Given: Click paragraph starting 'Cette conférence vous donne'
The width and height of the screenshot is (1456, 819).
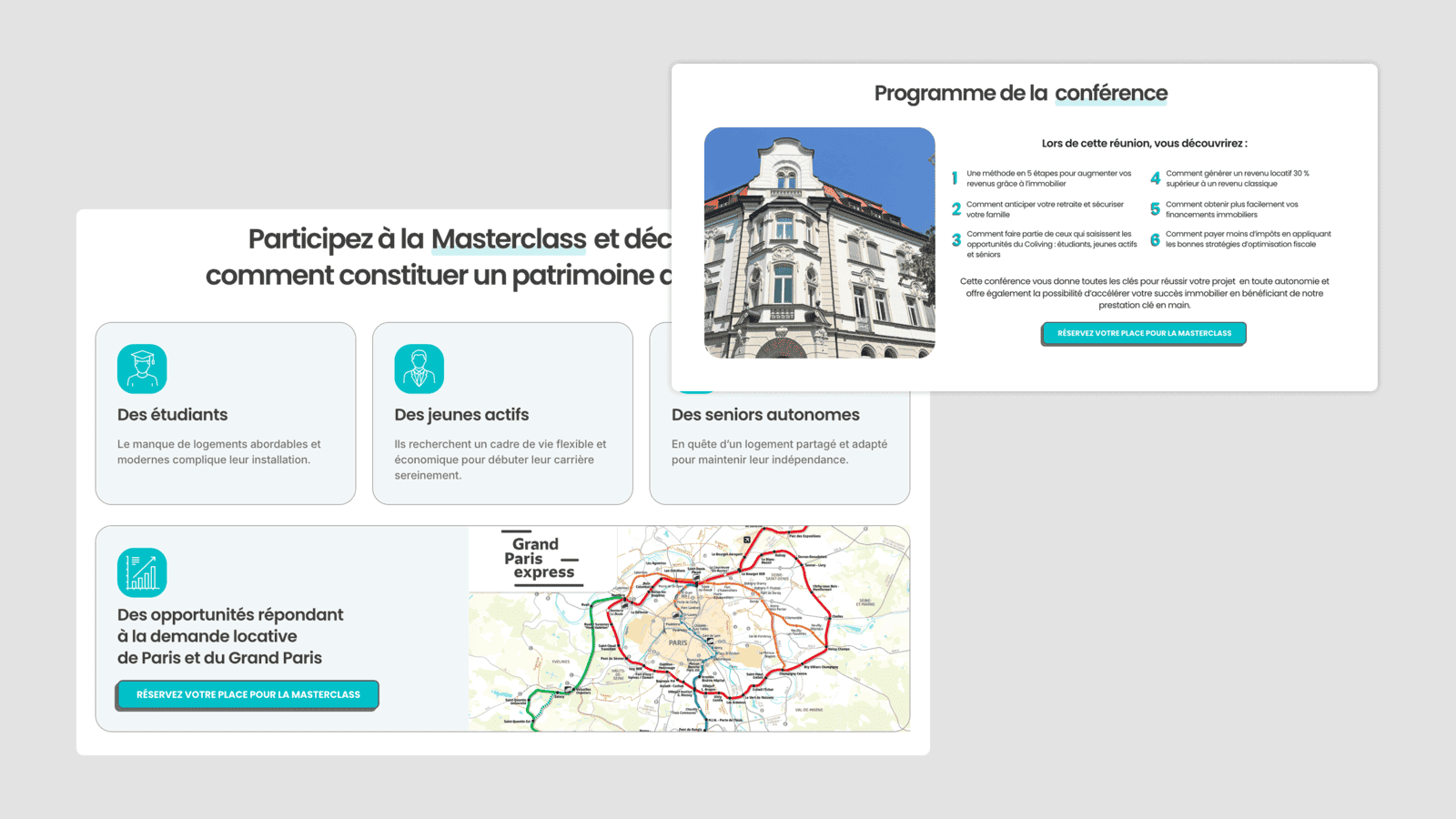Looking at the screenshot, I should (x=1144, y=293).
